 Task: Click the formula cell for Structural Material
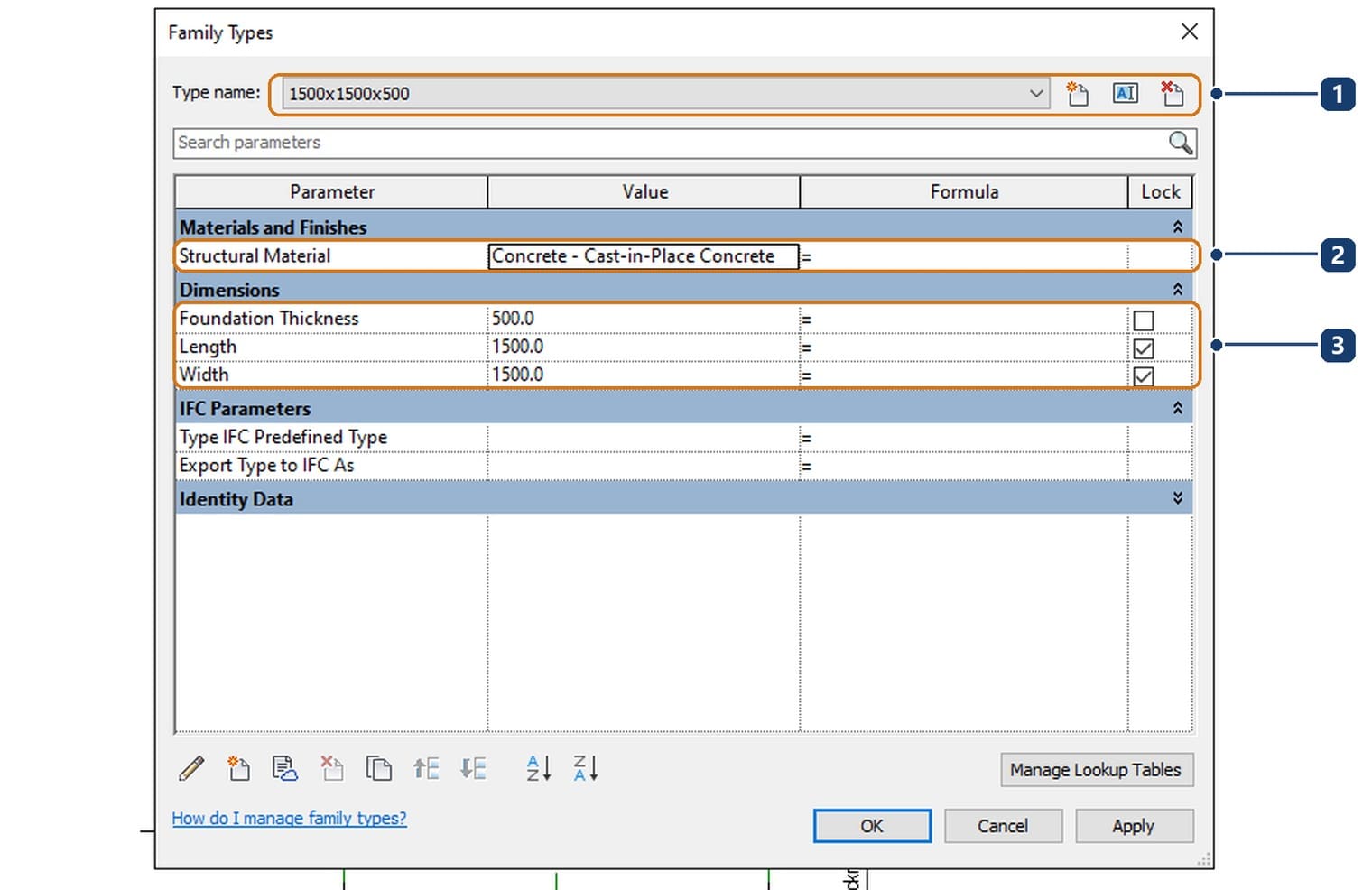pos(963,256)
